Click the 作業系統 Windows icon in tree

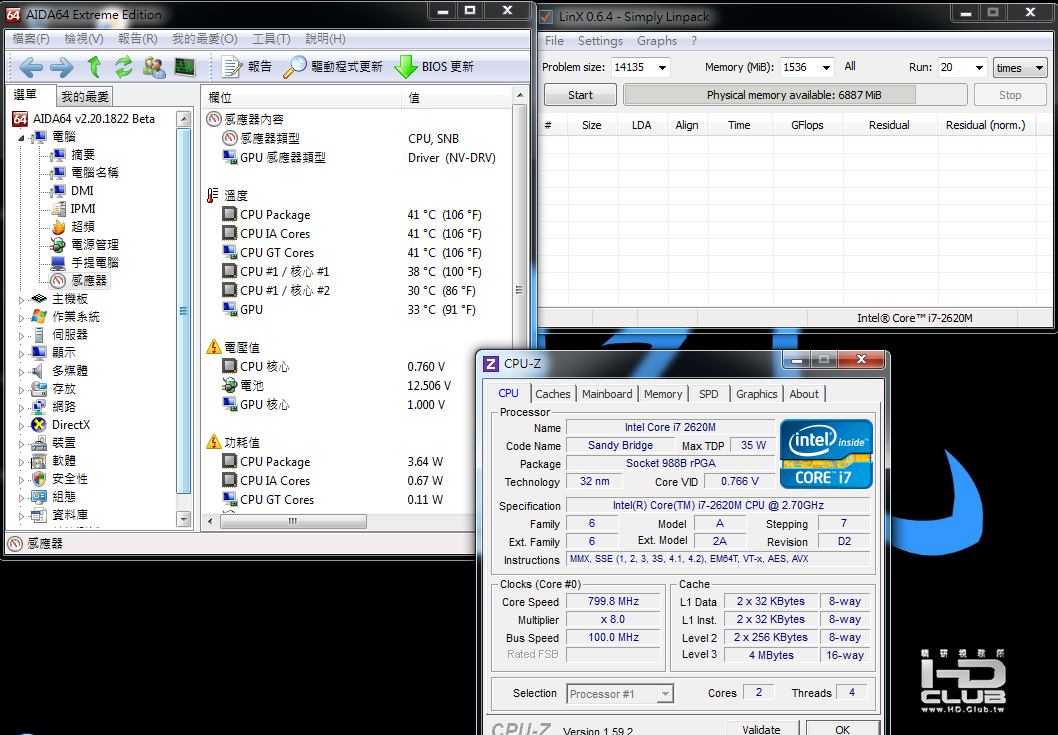point(39,317)
